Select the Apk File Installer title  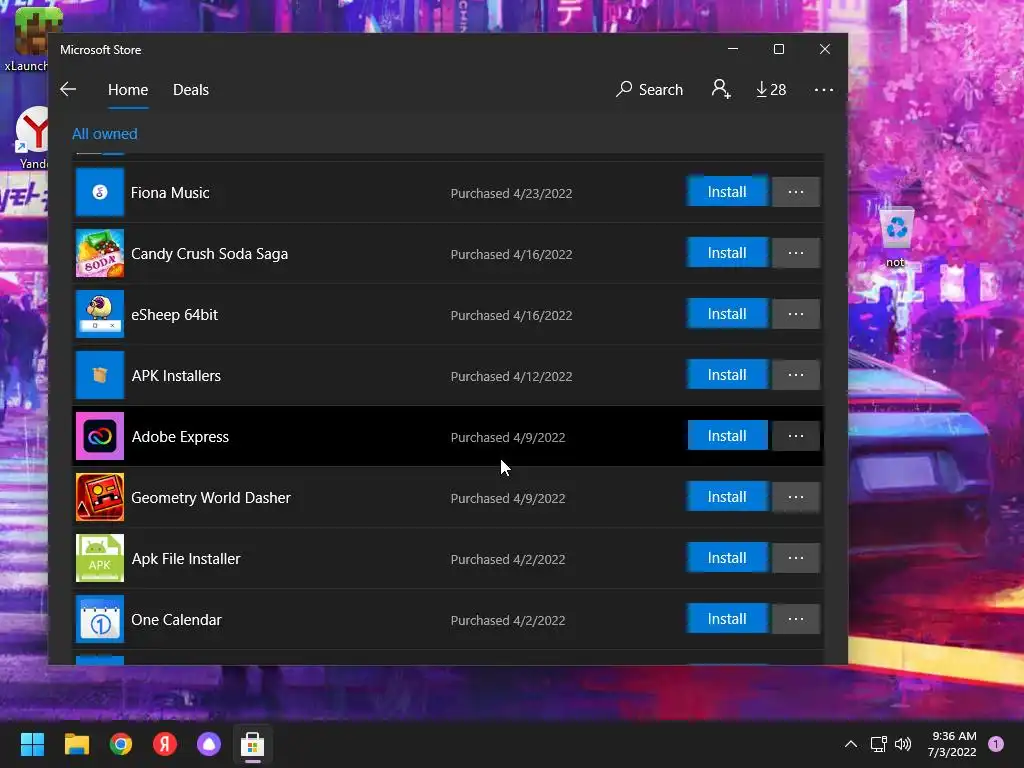coord(186,559)
